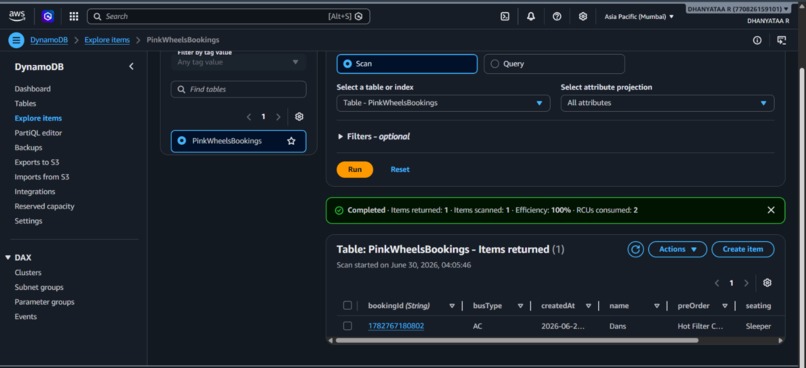Viewport: 806px width, 368px height.
Task: Sort by createdAt column arrow
Action: [588, 306]
